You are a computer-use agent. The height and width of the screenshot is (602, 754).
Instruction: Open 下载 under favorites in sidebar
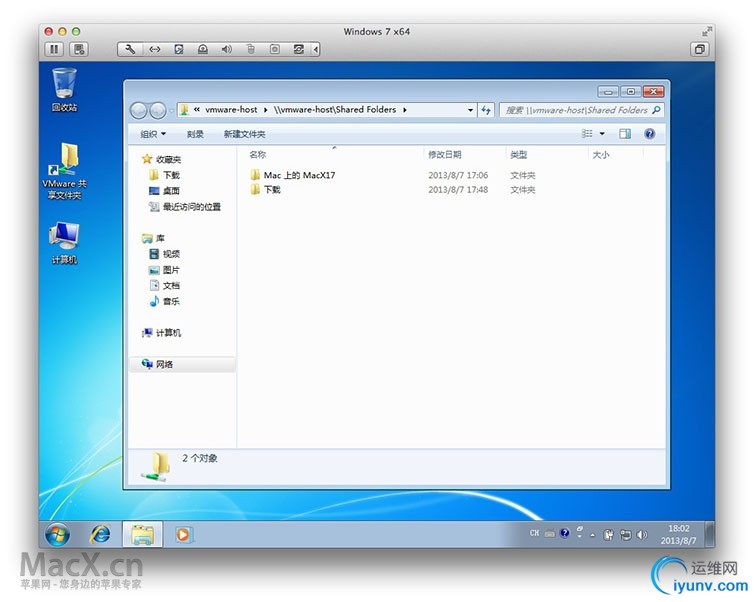(x=164, y=175)
